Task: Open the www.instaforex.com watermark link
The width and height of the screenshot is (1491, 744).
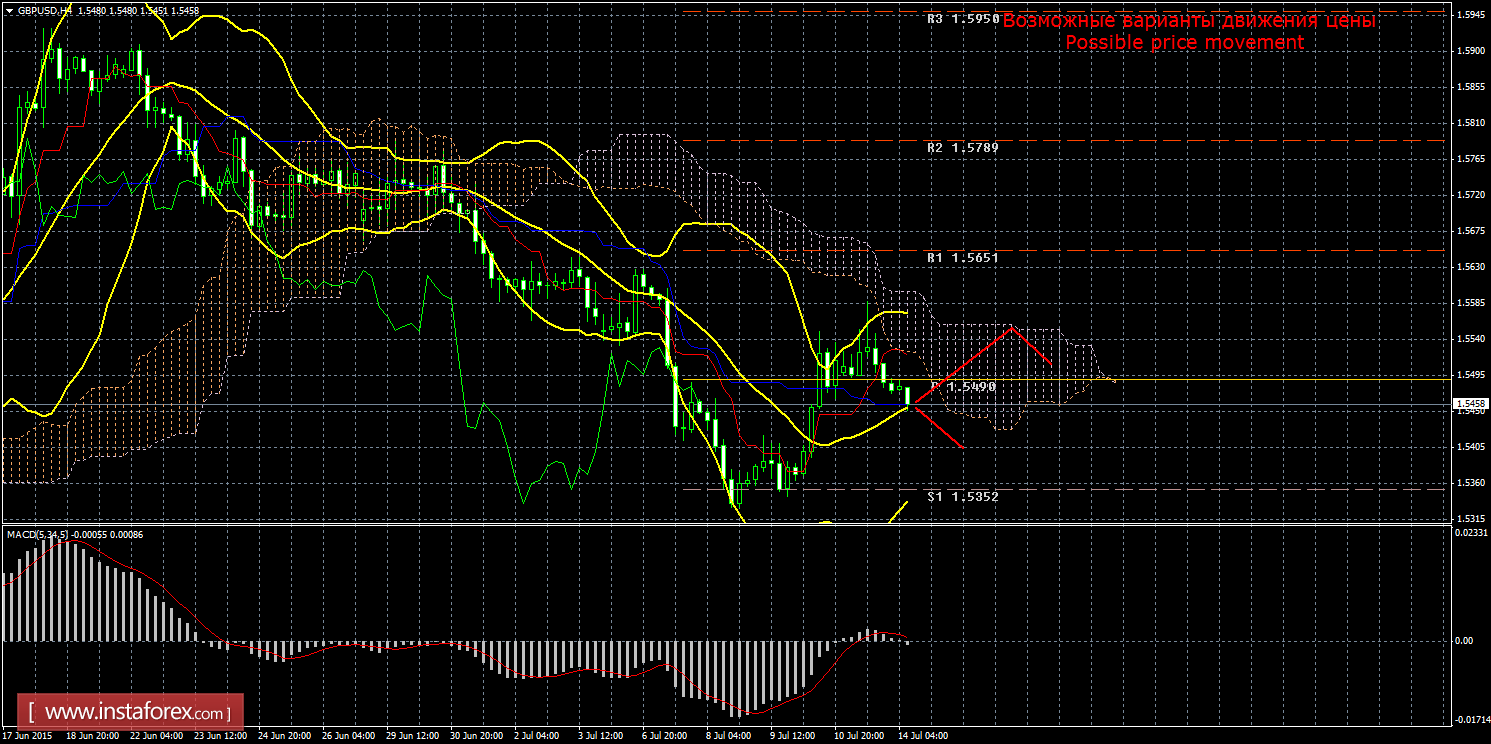Action: (x=137, y=713)
